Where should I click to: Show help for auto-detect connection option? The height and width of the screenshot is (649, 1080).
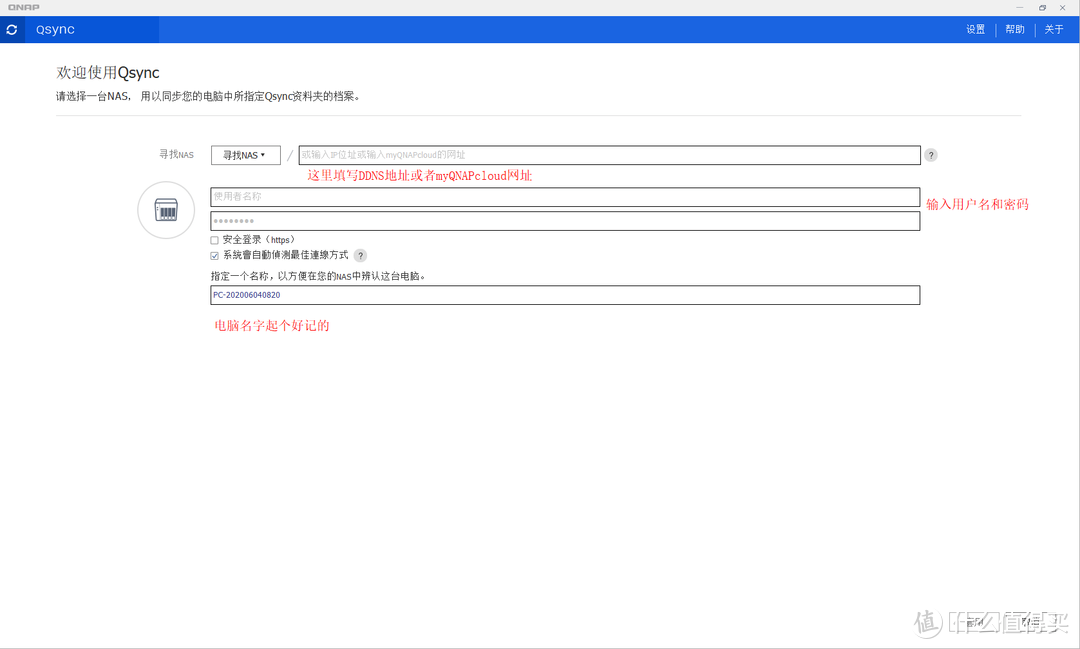[360, 256]
